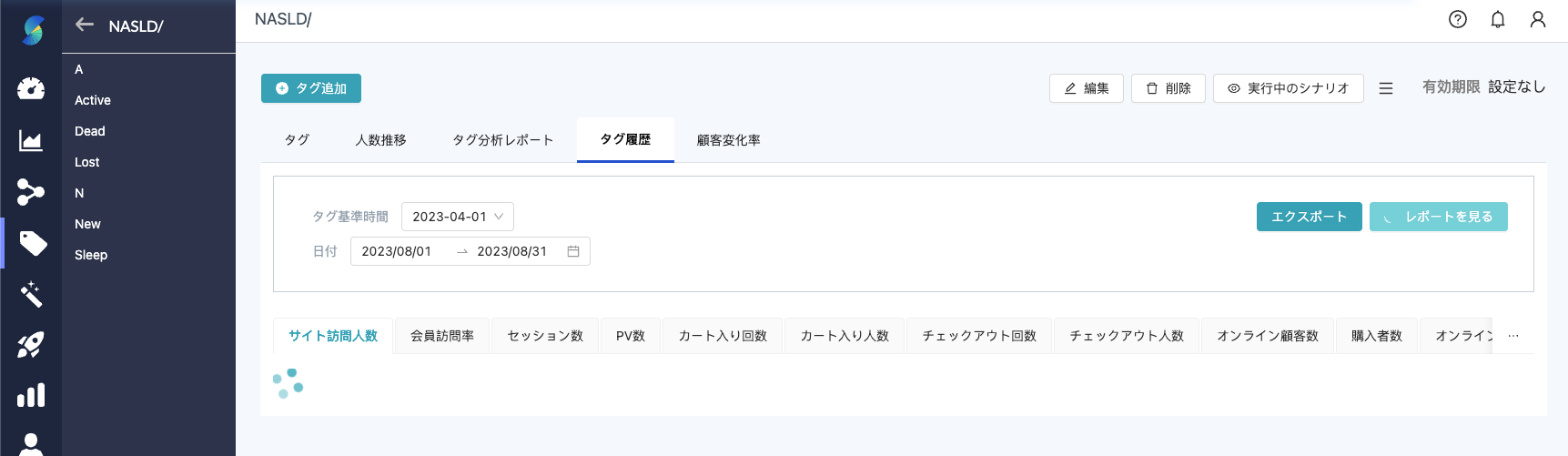
Task: Select the サイト訪問人数 metric tab
Action: [333, 336]
